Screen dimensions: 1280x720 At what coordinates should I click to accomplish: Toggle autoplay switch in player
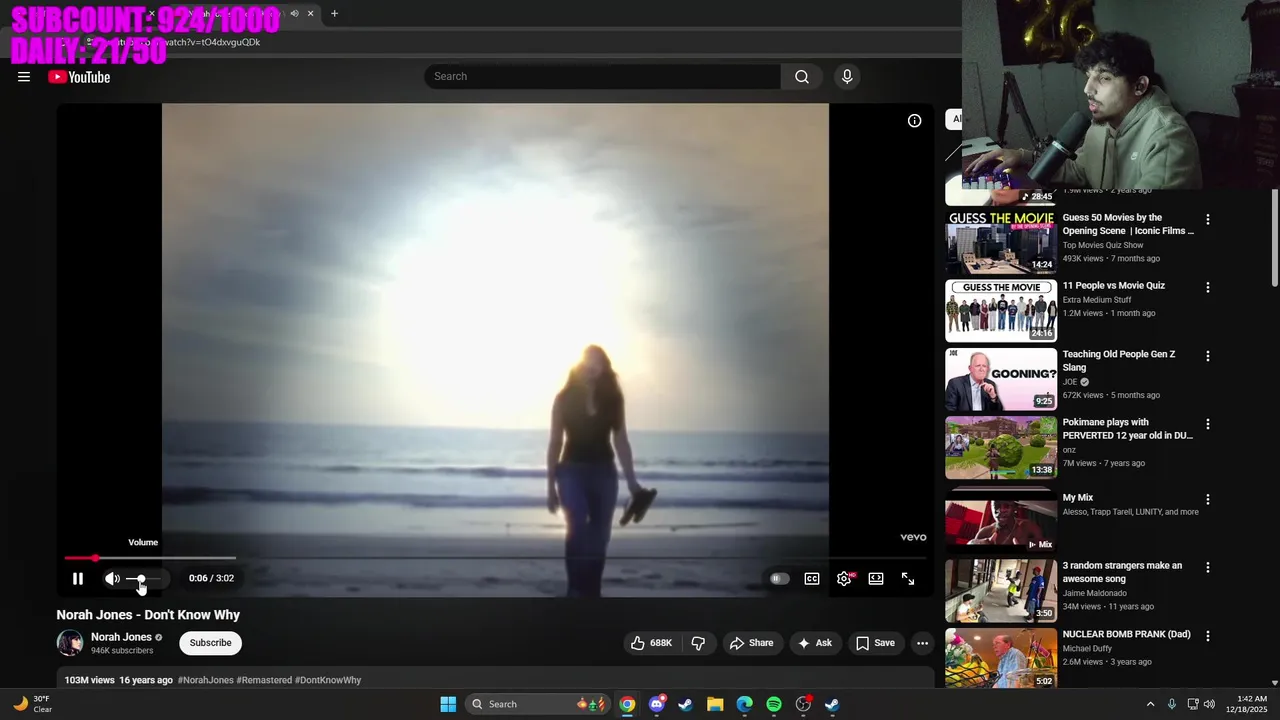pos(779,578)
